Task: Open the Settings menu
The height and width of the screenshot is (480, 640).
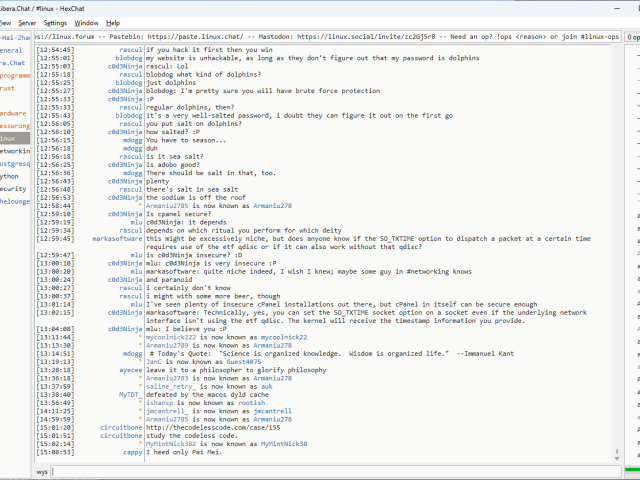Action: point(56,22)
